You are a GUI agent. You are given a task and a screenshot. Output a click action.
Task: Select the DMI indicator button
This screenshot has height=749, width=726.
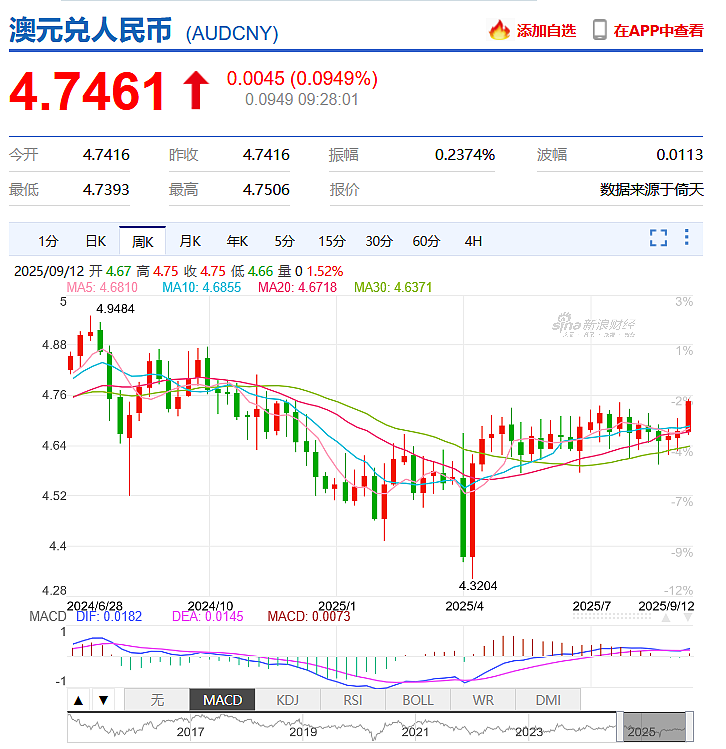pyautogui.click(x=548, y=700)
